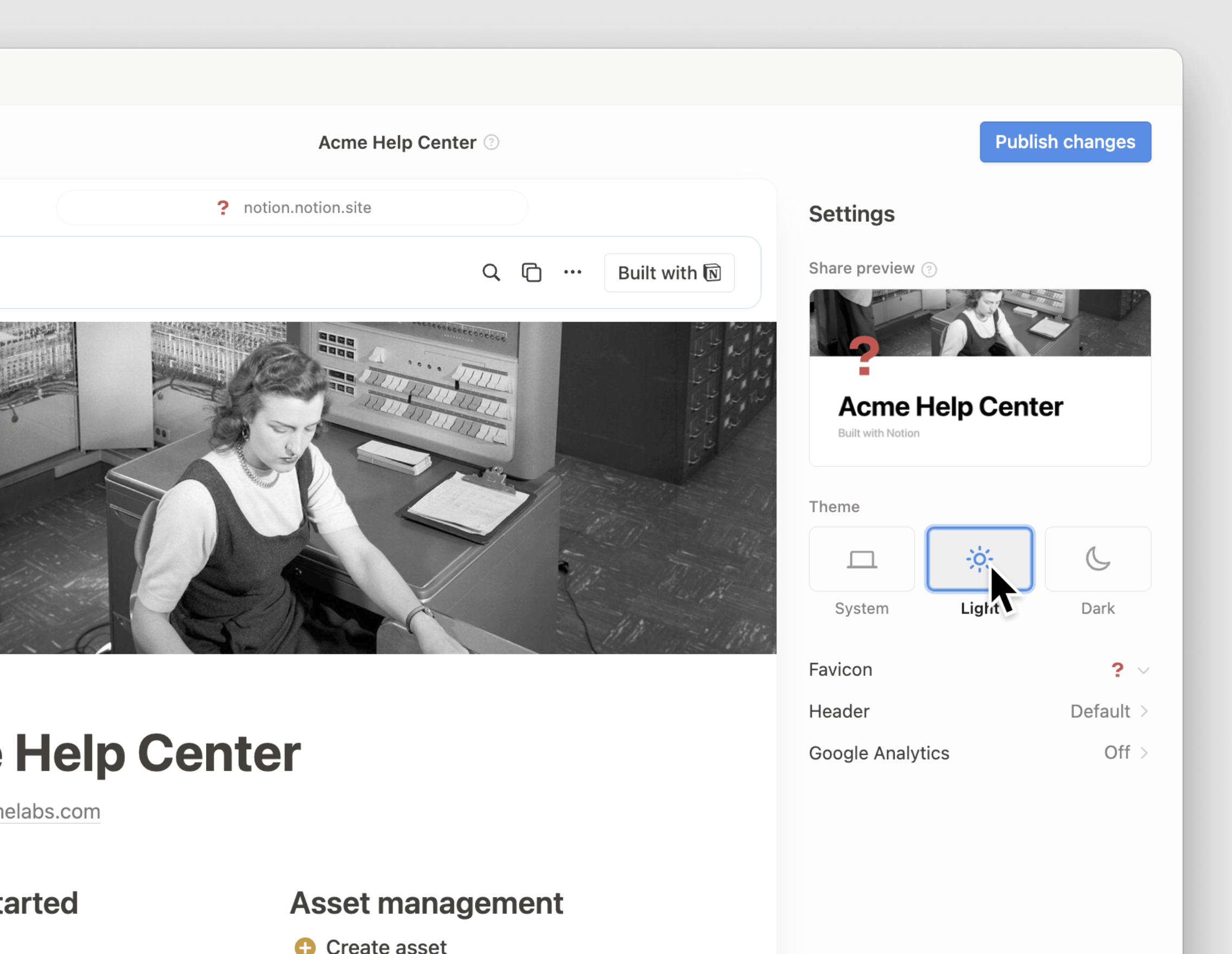This screenshot has width=1232, height=954.
Task: Click the red question mark favicon in Favicon row
Action: tap(1117, 670)
